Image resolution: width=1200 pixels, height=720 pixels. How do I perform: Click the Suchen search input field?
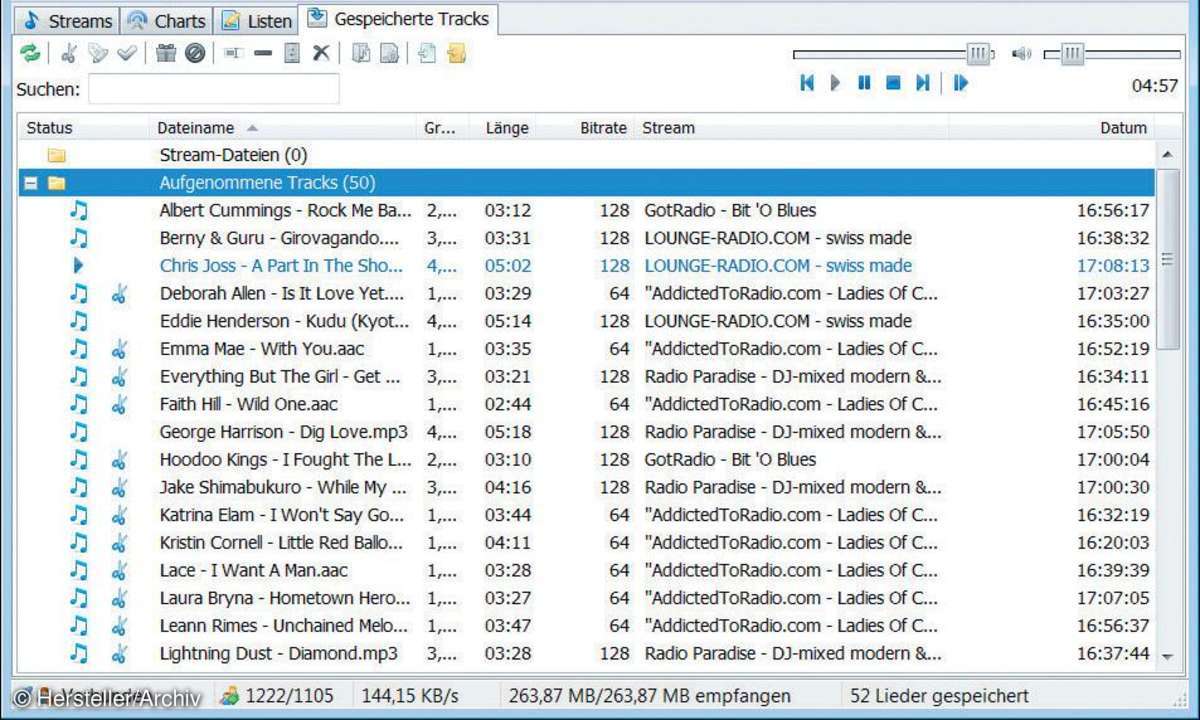tap(214, 89)
